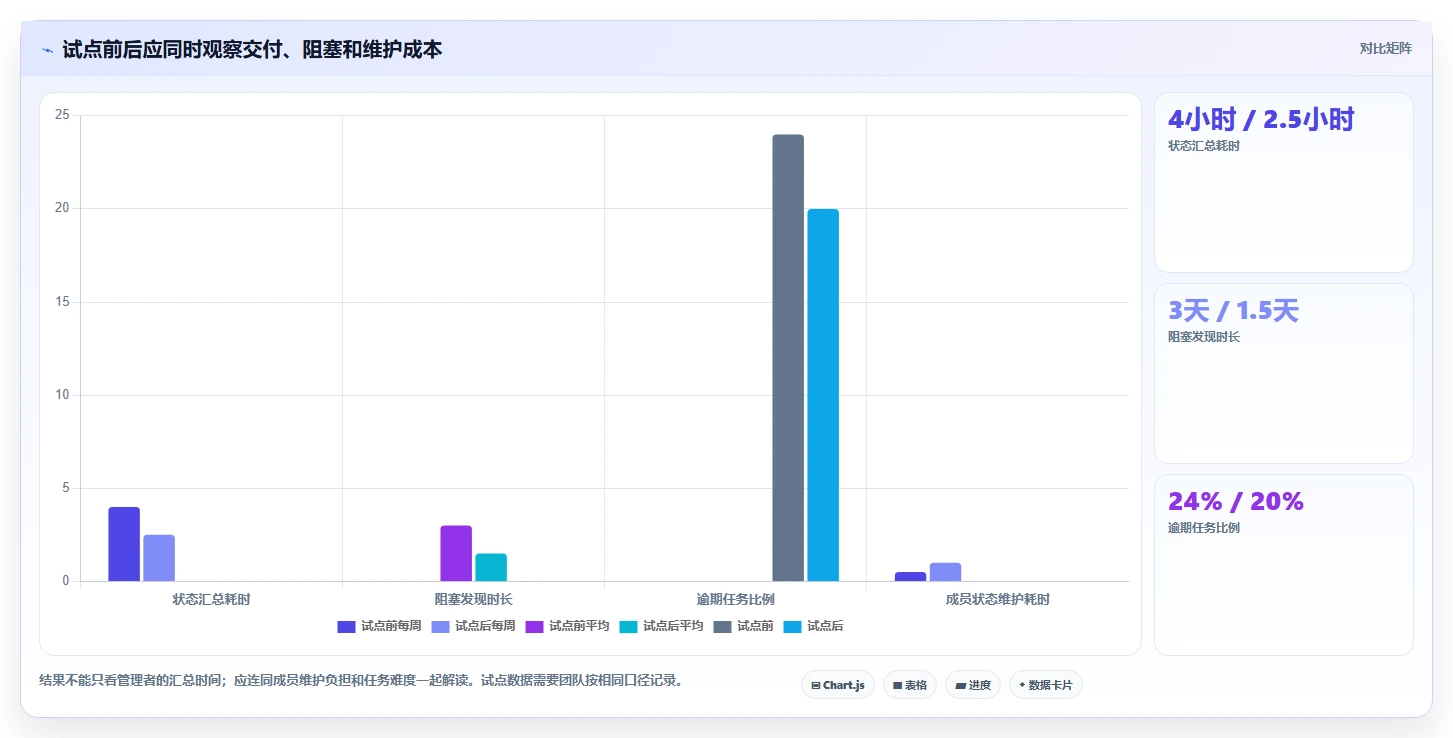Screen dimensions: 1453x738
Task: Click the 进度 tag
Action: point(973,685)
